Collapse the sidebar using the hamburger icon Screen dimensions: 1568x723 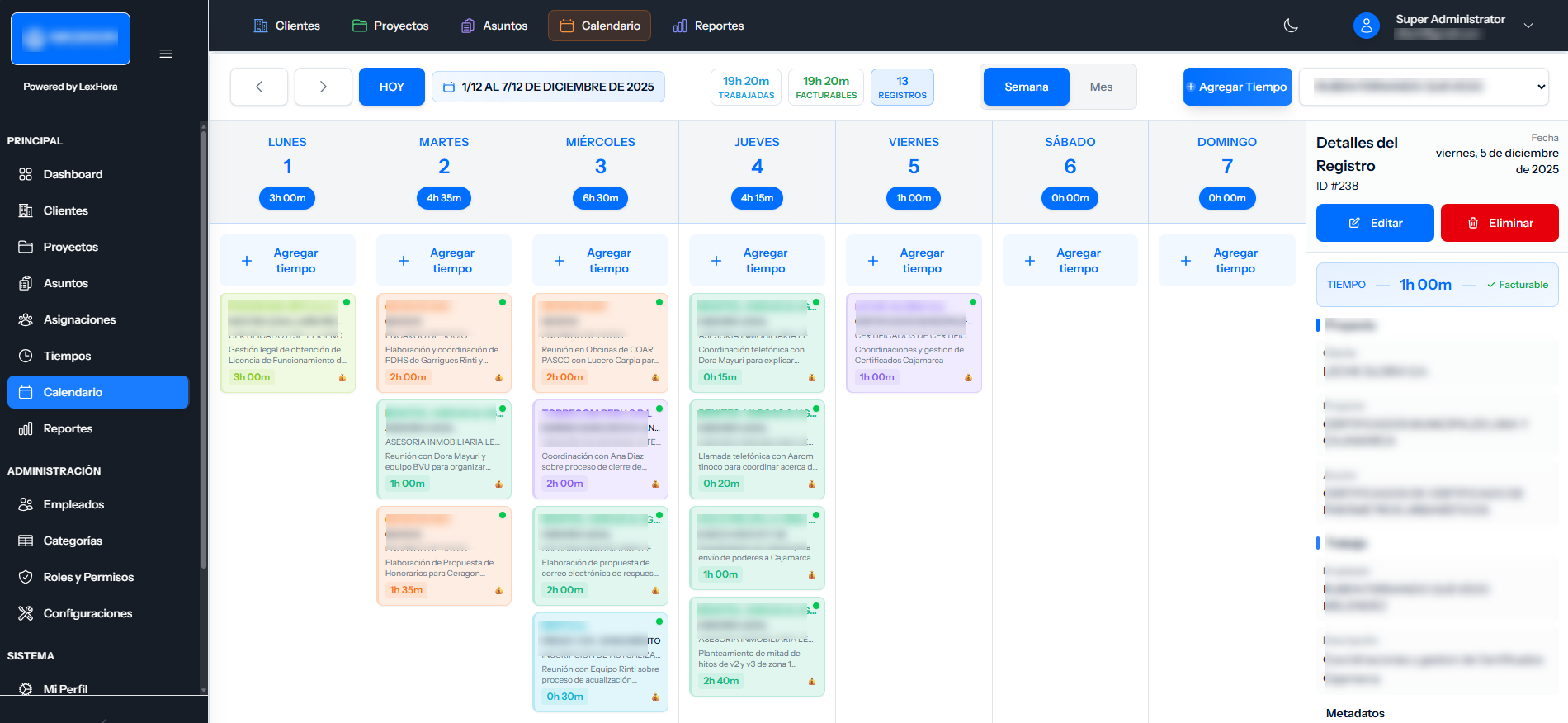tap(166, 54)
